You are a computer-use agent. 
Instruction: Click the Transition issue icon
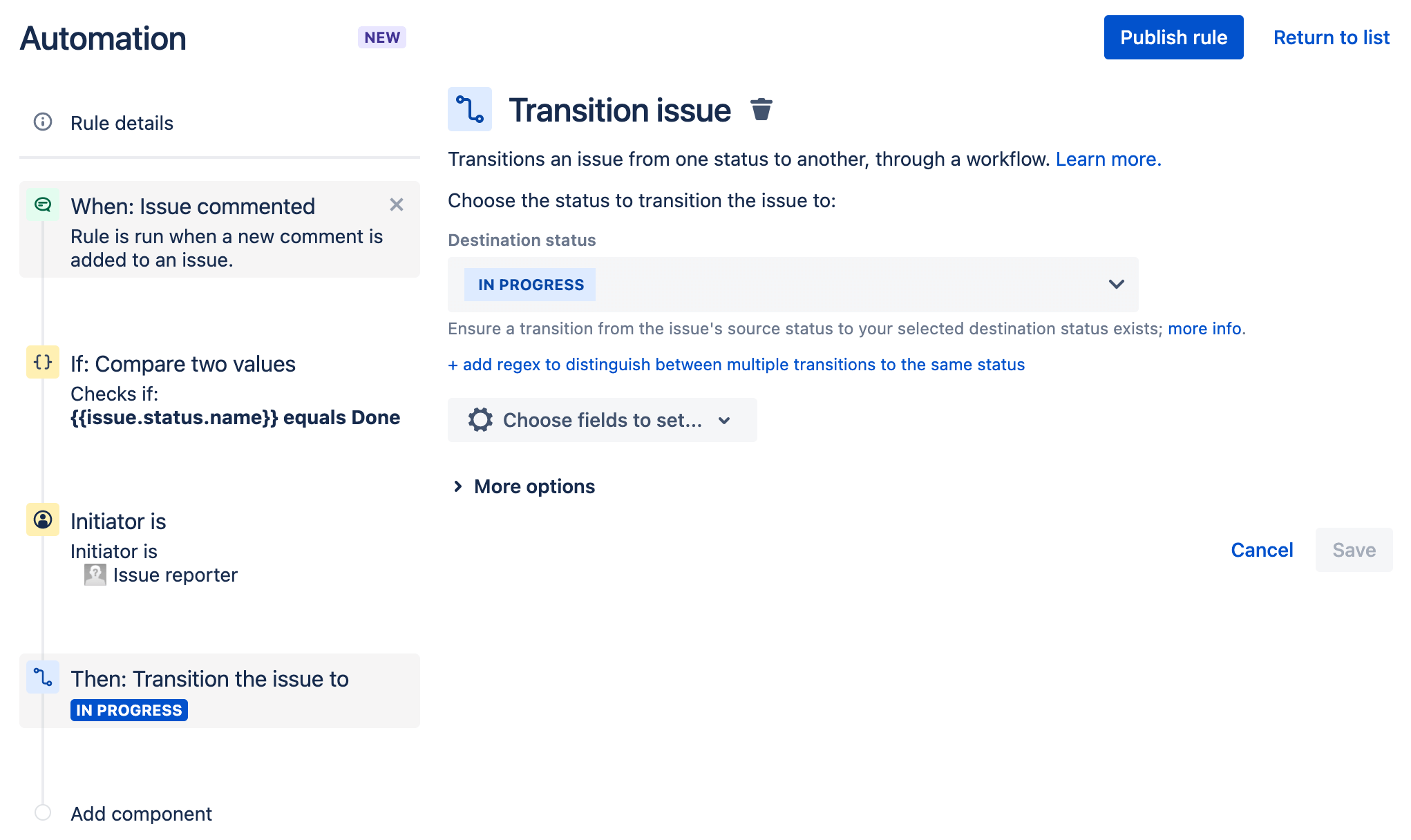470,109
